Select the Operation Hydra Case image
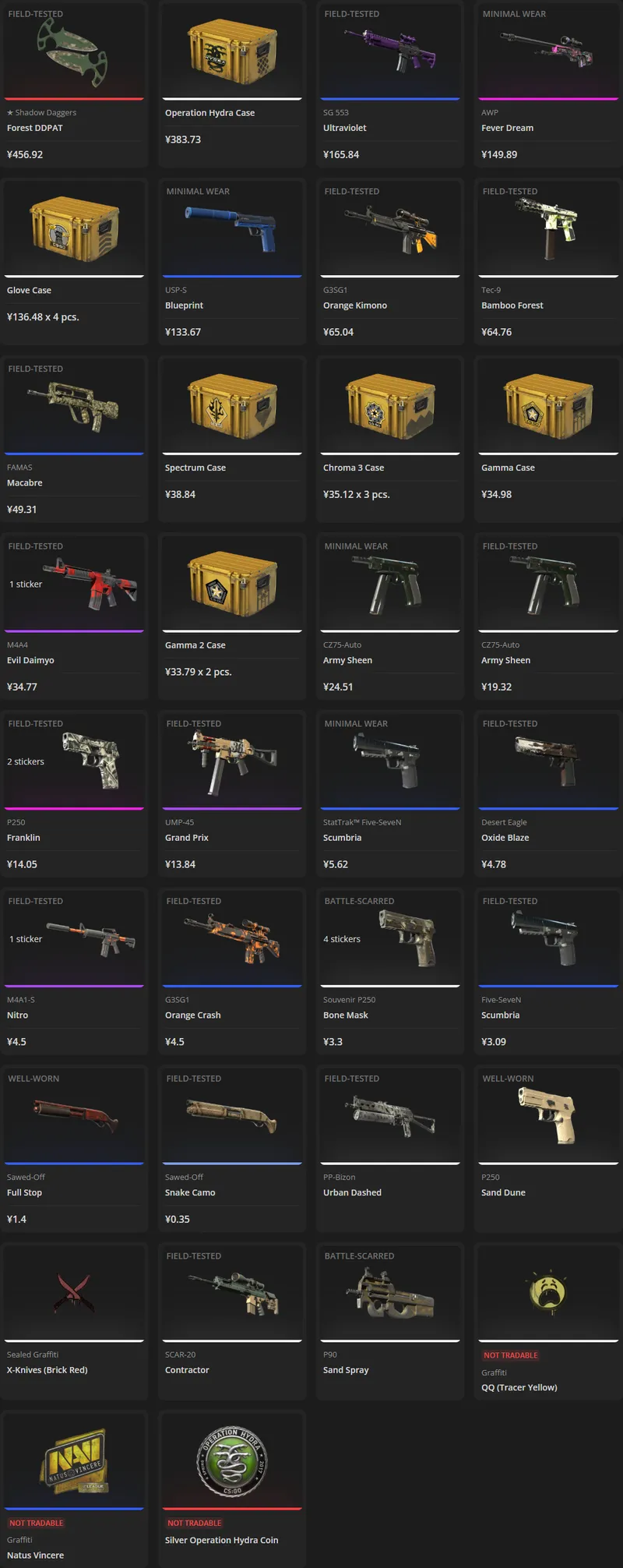Image resolution: width=623 pixels, height=1568 pixels. click(232, 51)
